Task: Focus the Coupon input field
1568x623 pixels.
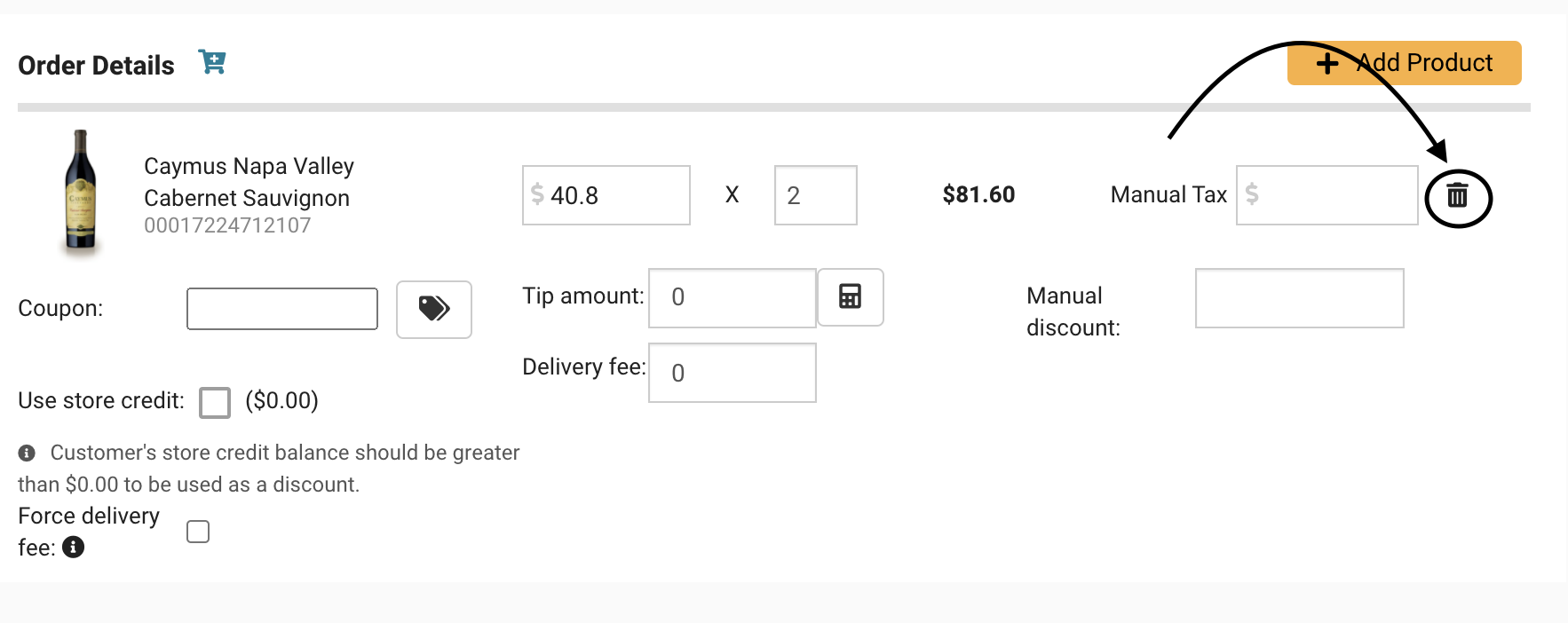Action: [x=282, y=309]
